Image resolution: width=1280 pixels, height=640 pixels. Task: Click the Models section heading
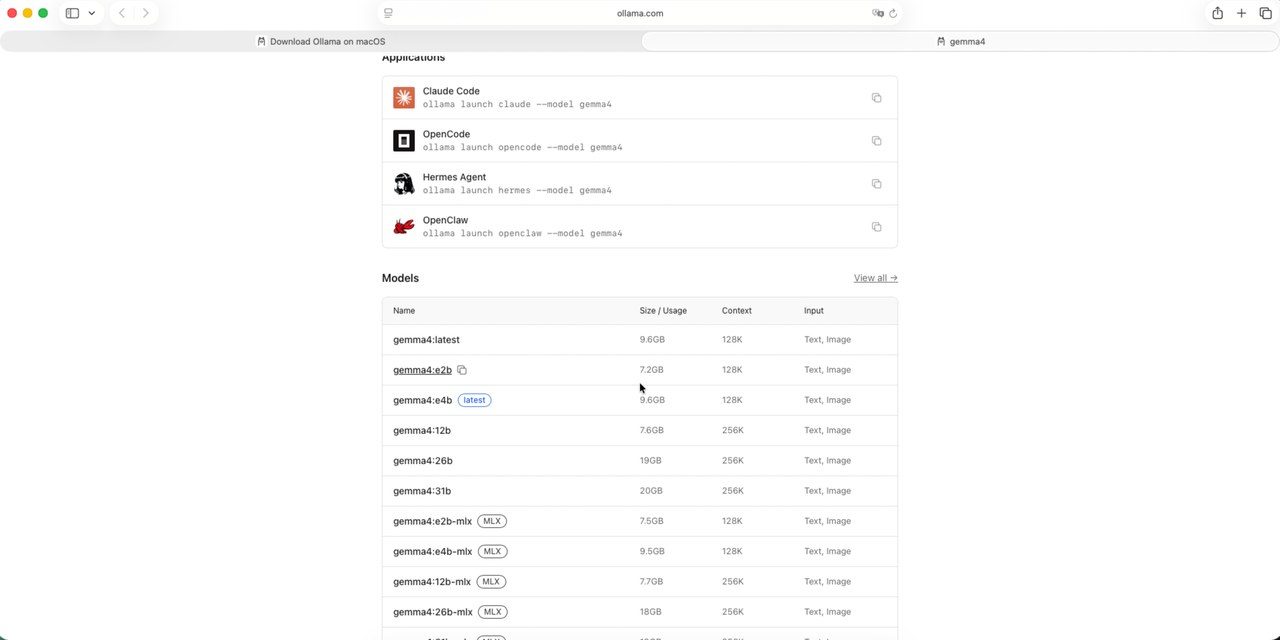pos(400,278)
